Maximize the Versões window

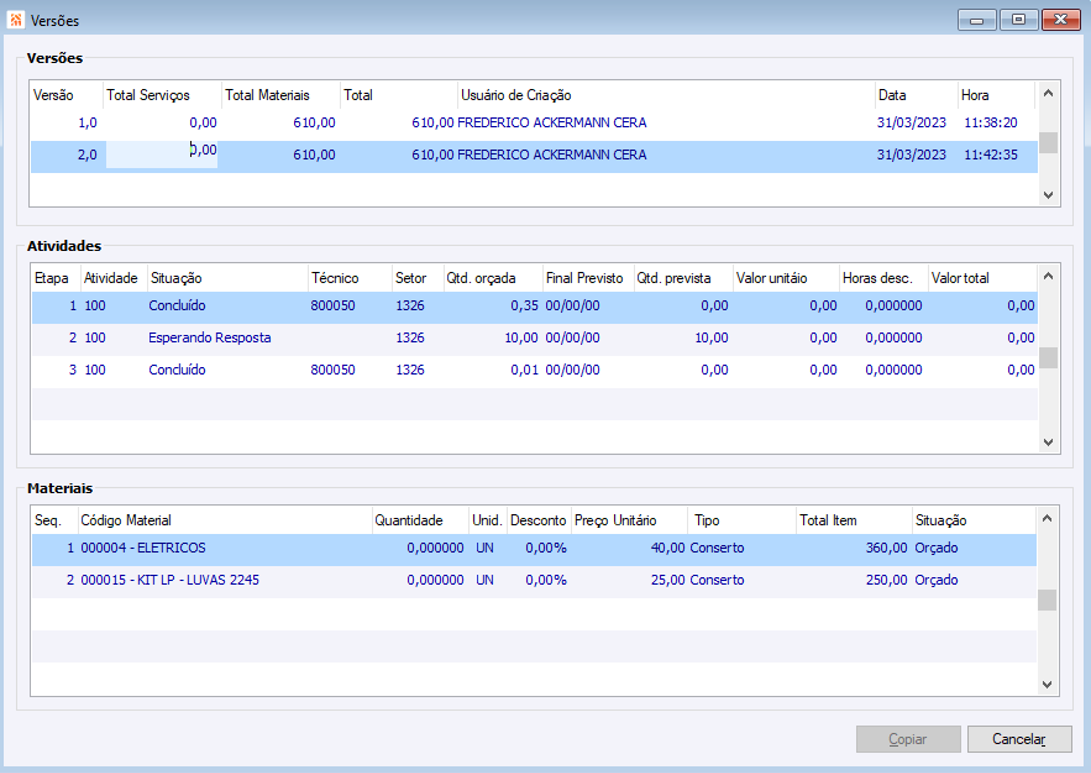coord(1018,20)
